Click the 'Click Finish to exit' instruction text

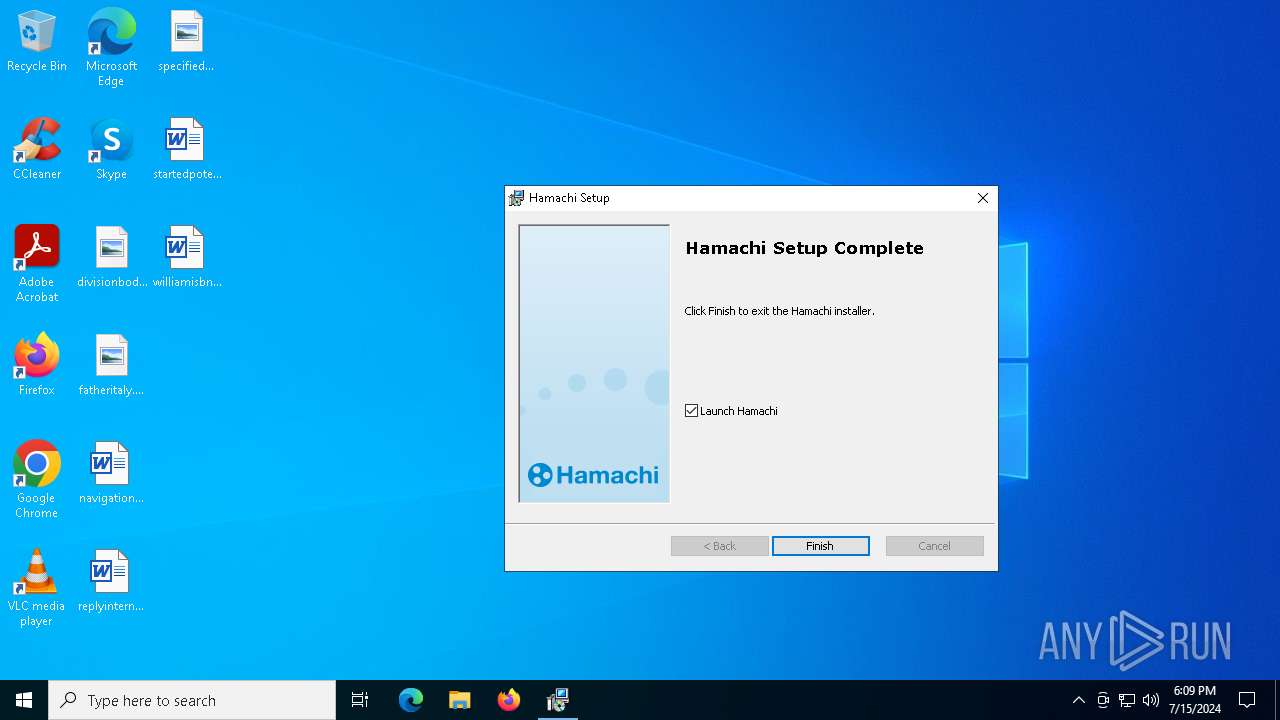(779, 311)
